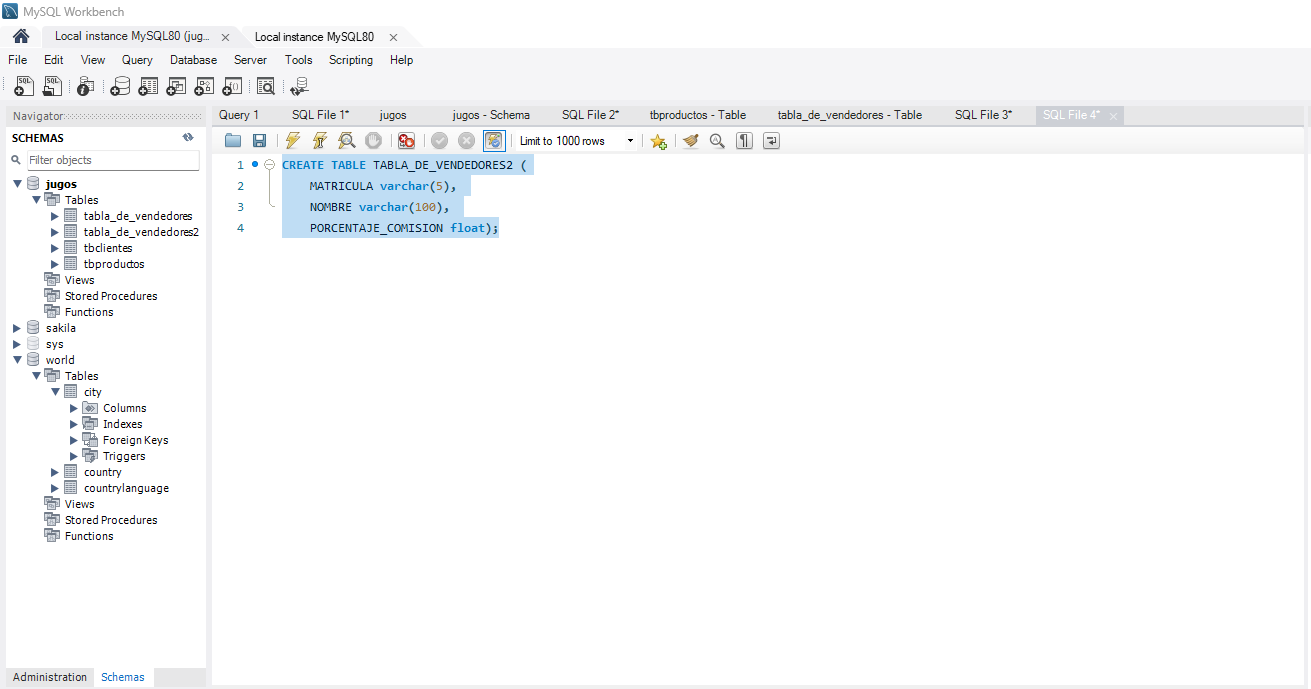
Task: Commit the current transaction
Action: tap(439, 141)
